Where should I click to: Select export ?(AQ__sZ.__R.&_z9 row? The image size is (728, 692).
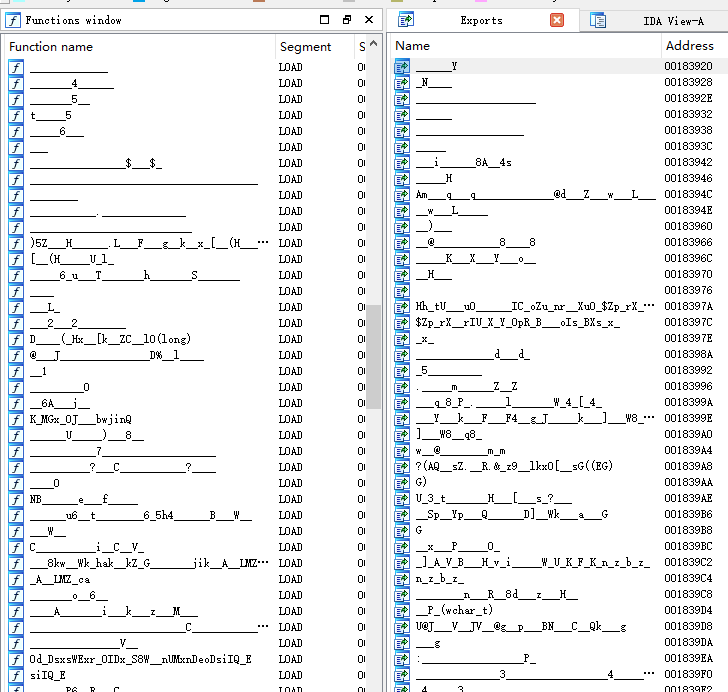click(514, 466)
